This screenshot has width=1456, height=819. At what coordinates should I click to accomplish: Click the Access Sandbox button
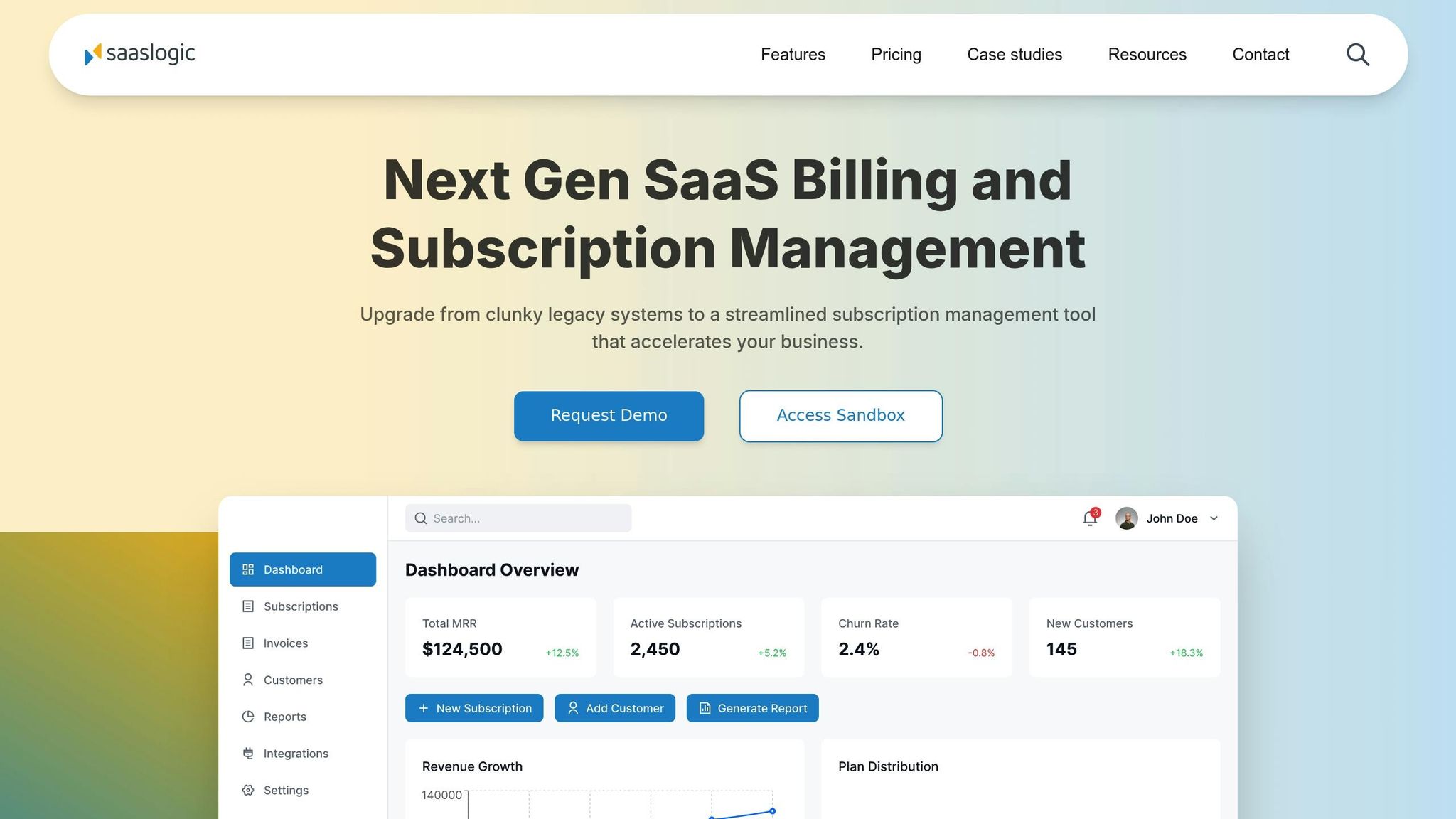(840, 416)
